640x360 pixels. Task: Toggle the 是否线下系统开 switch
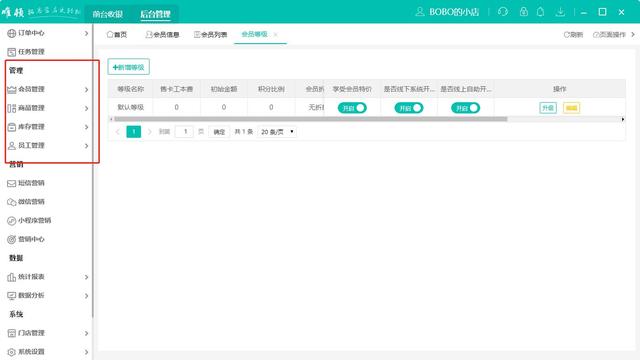[409, 108]
